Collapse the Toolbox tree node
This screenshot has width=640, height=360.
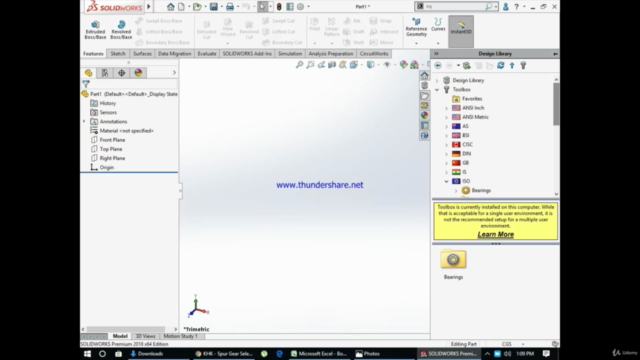coord(437,89)
